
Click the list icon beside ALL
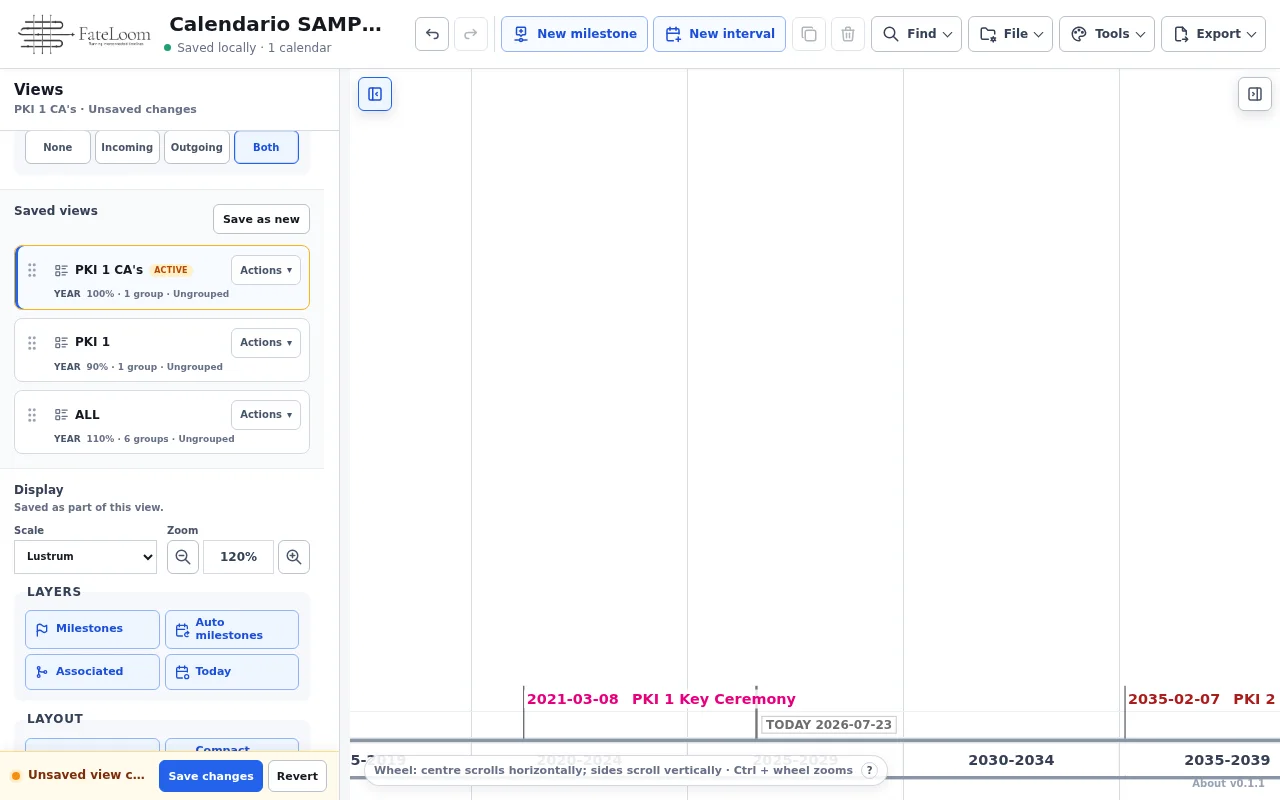tap(61, 415)
